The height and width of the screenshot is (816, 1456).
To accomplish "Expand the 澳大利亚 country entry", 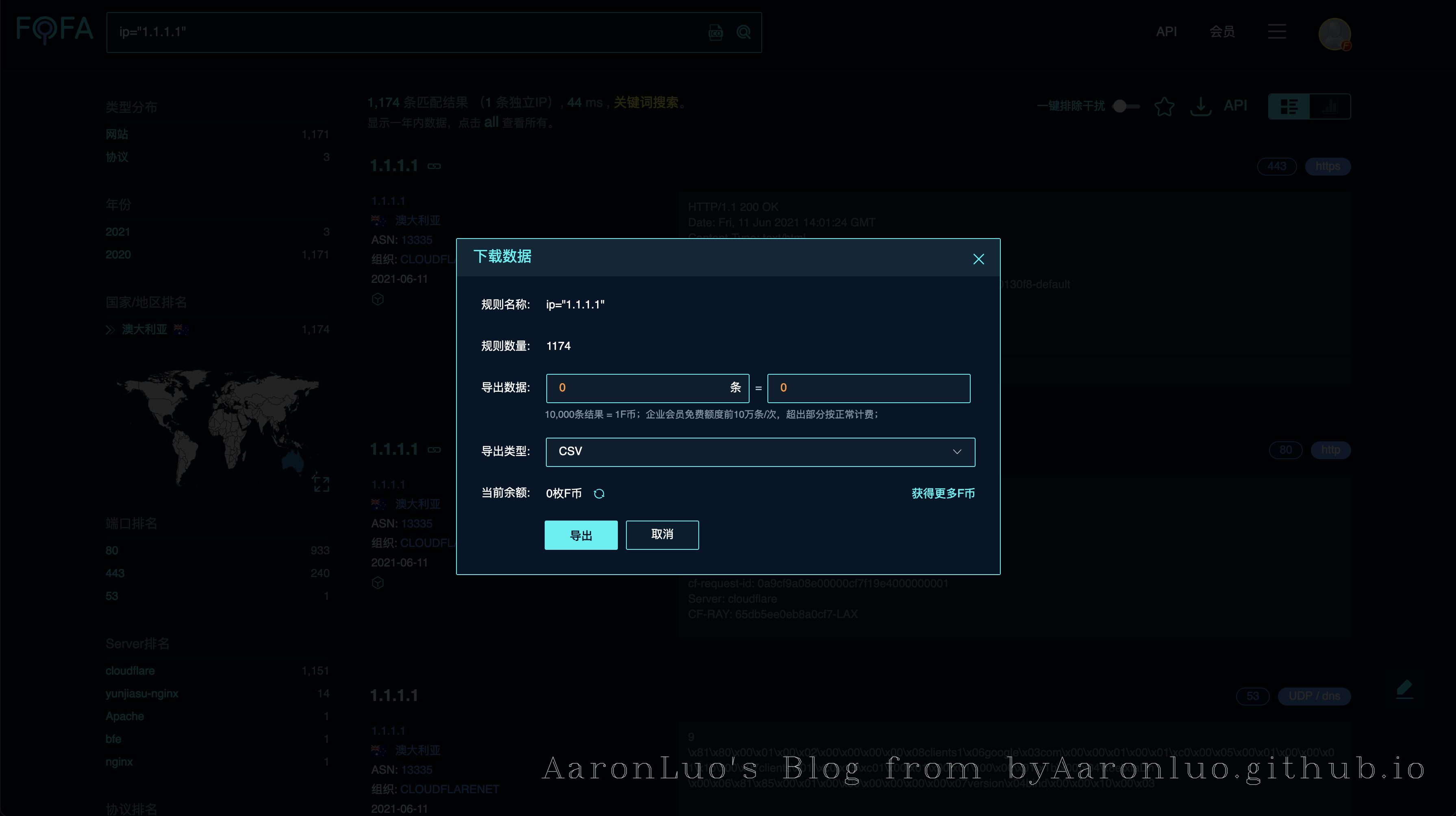I will click(x=110, y=330).
